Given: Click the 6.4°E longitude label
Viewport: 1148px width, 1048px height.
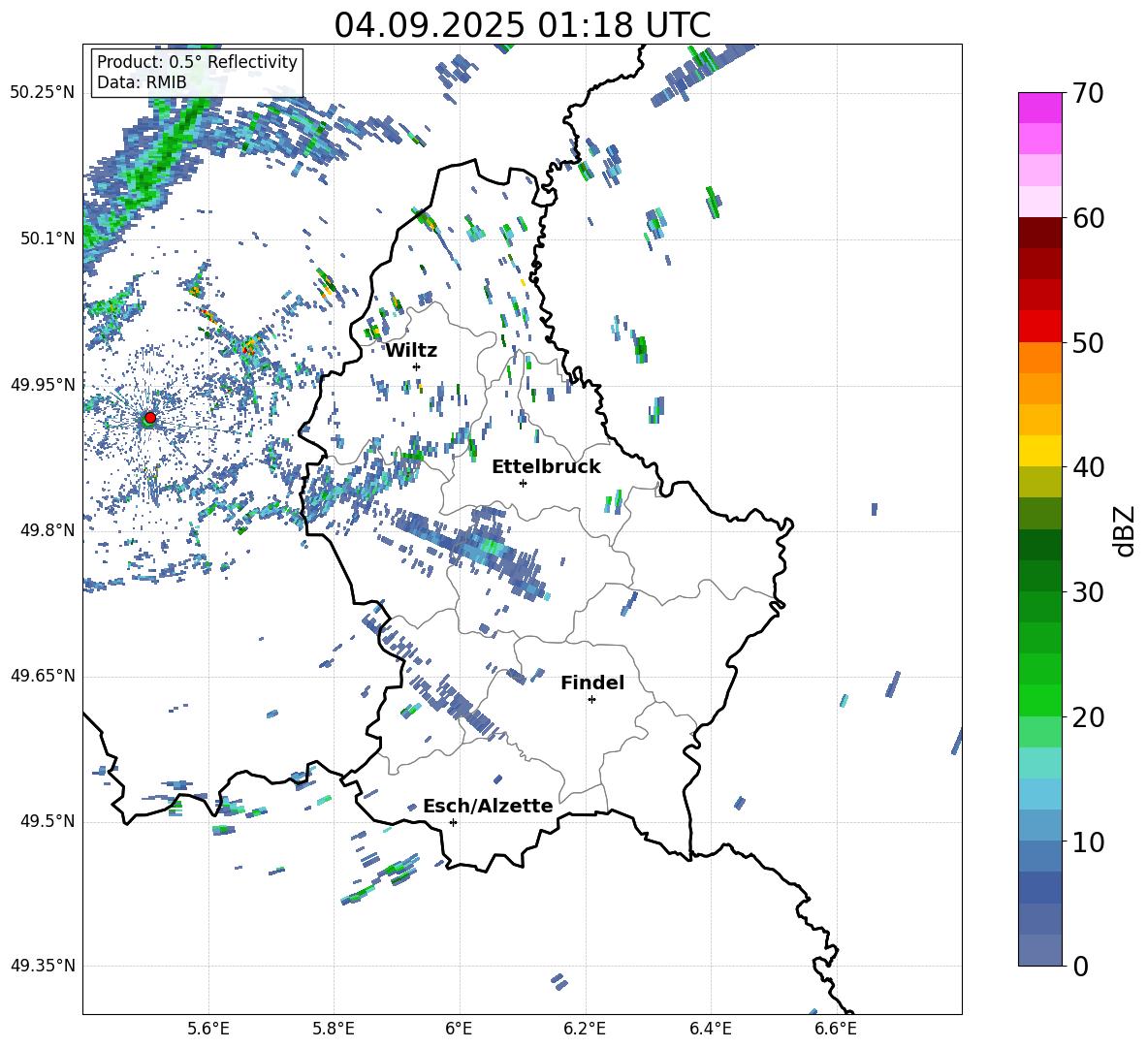Looking at the screenshot, I should pos(710,1029).
